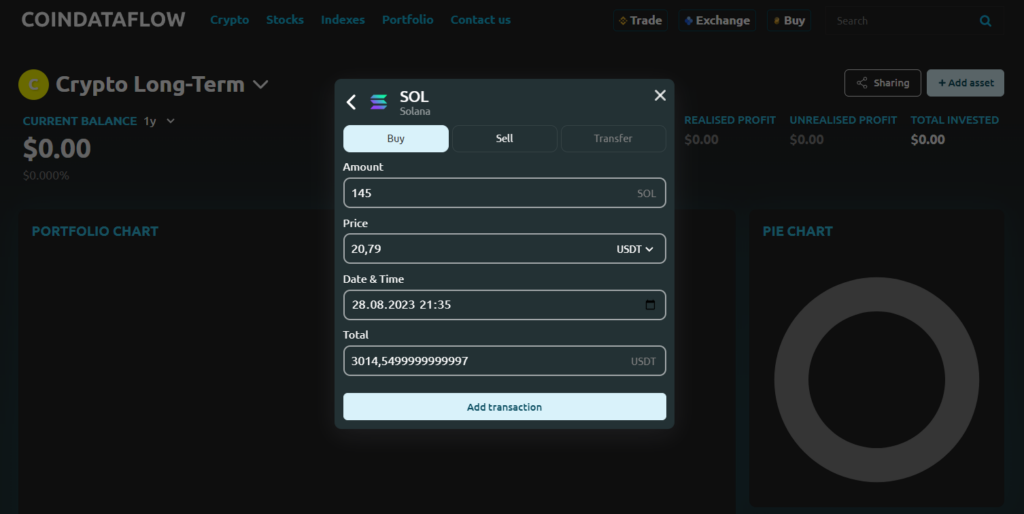1024x514 pixels.
Task: Click the REALISED PROFIT label
Action: pyautogui.click(x=729, y=120)
